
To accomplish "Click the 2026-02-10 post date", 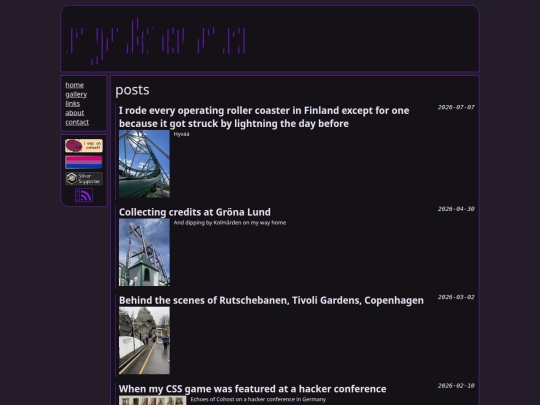I will click(x=456, y=386).
